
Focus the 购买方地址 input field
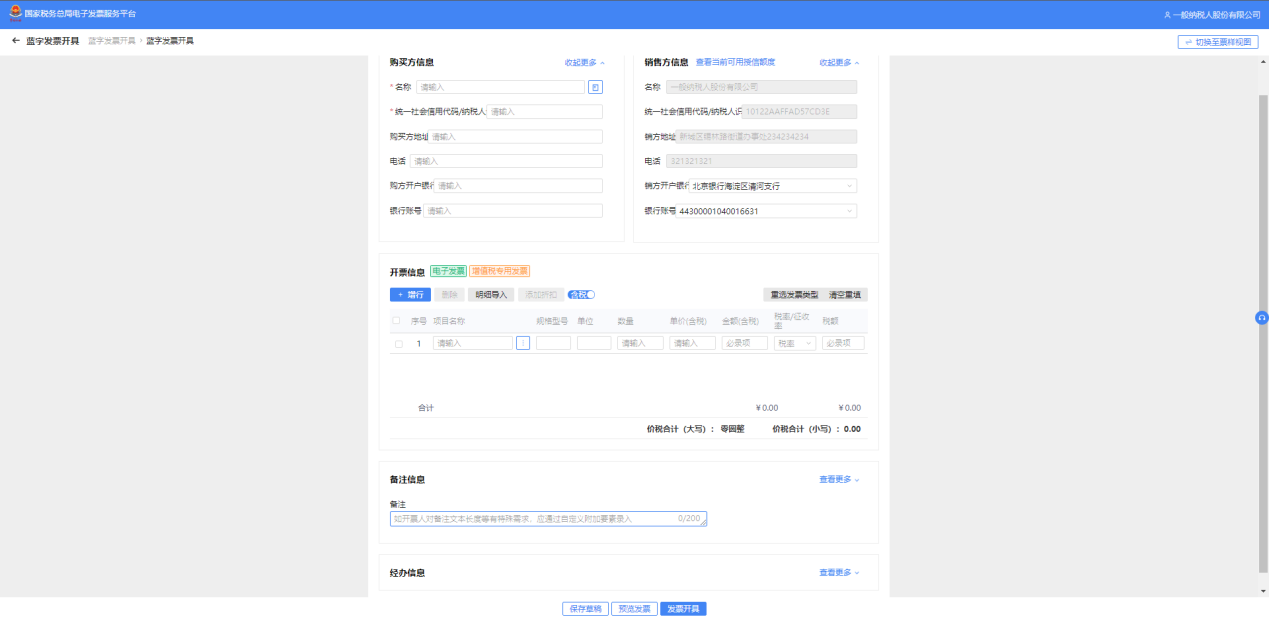pyautogui.click(x=515, y=137)
